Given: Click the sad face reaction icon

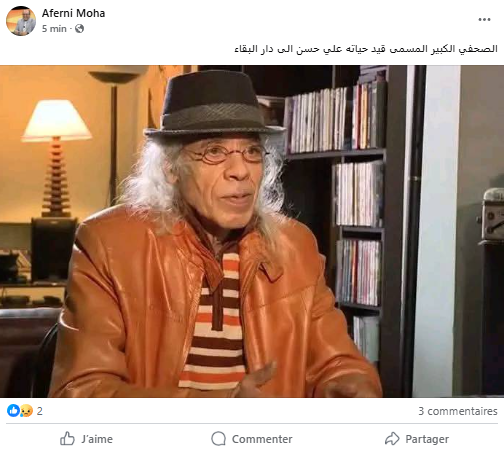Looking at the screenshot, I should click(x=26, y=411).
